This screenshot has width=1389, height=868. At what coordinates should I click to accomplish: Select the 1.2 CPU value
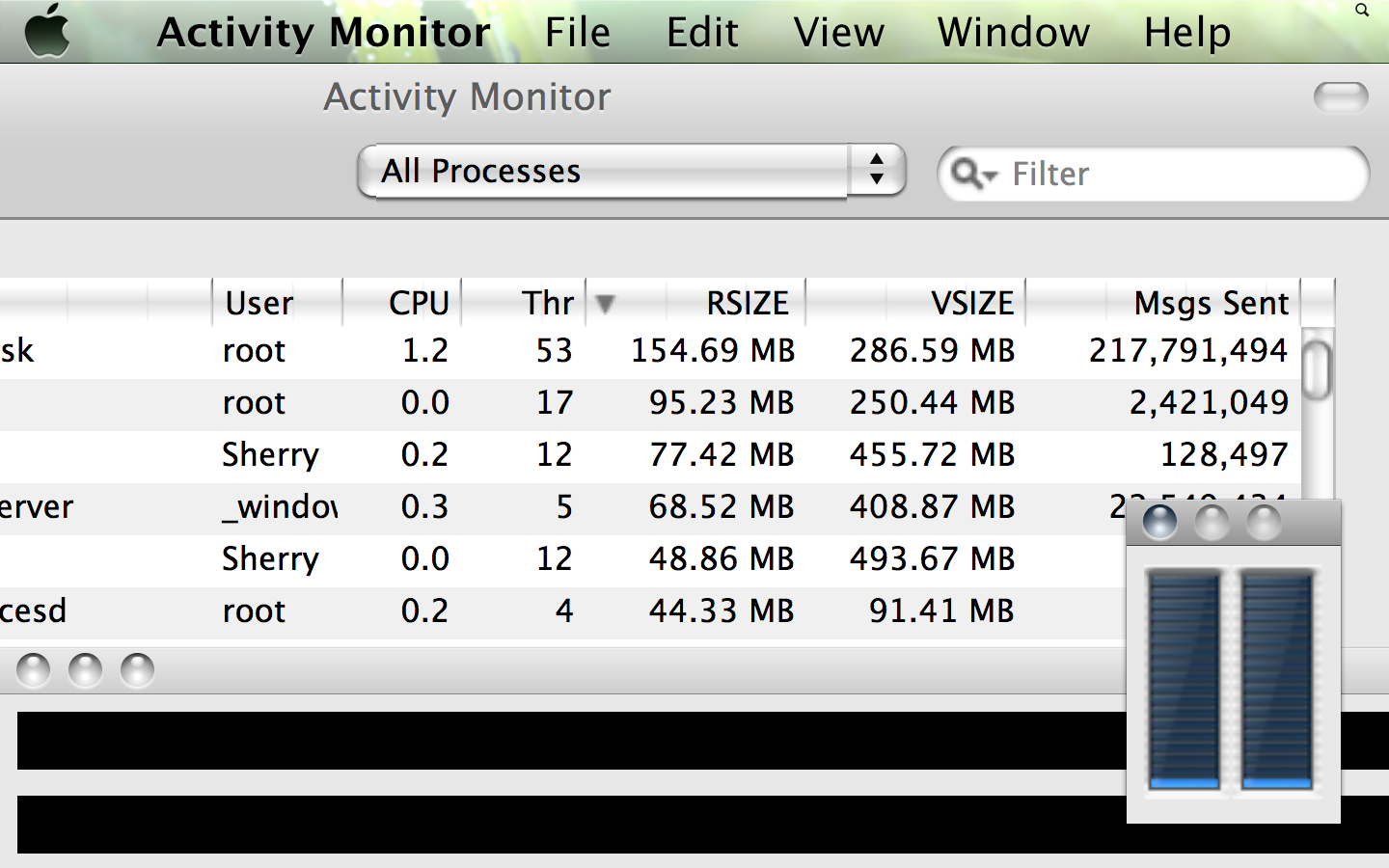click(424, 350)
